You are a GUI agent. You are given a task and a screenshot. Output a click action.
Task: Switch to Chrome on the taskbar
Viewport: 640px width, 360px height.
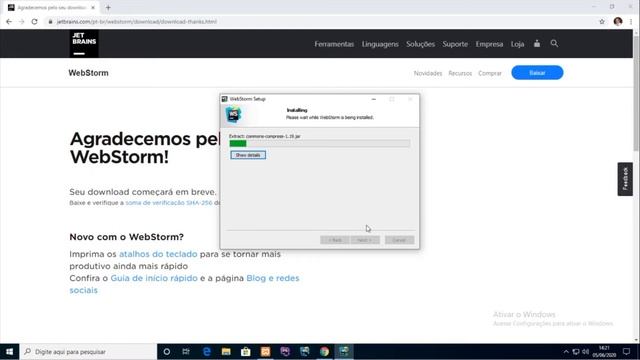coord(324,351)
